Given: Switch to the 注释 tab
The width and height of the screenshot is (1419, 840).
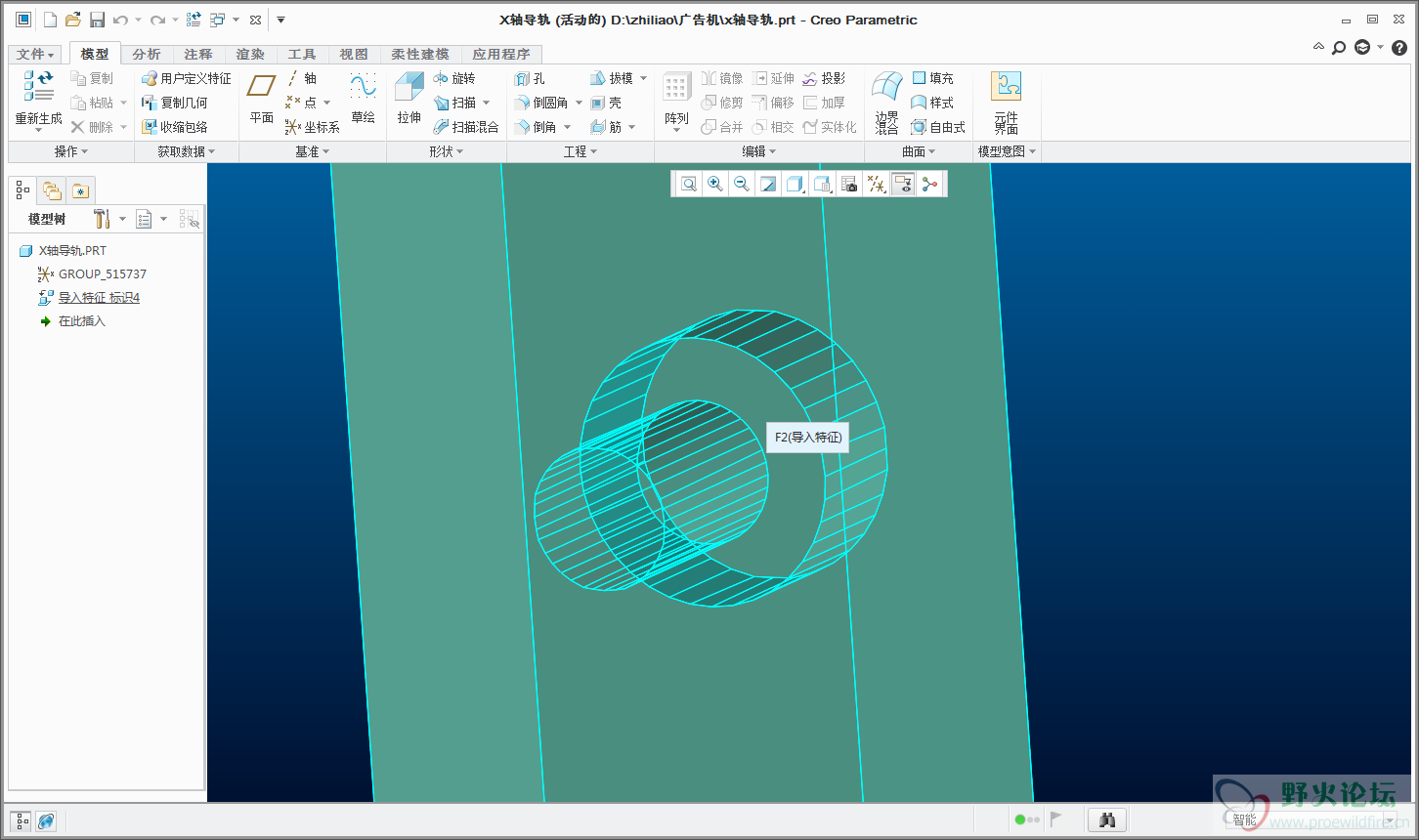Looking at the screenshot, I should [198, 55].
